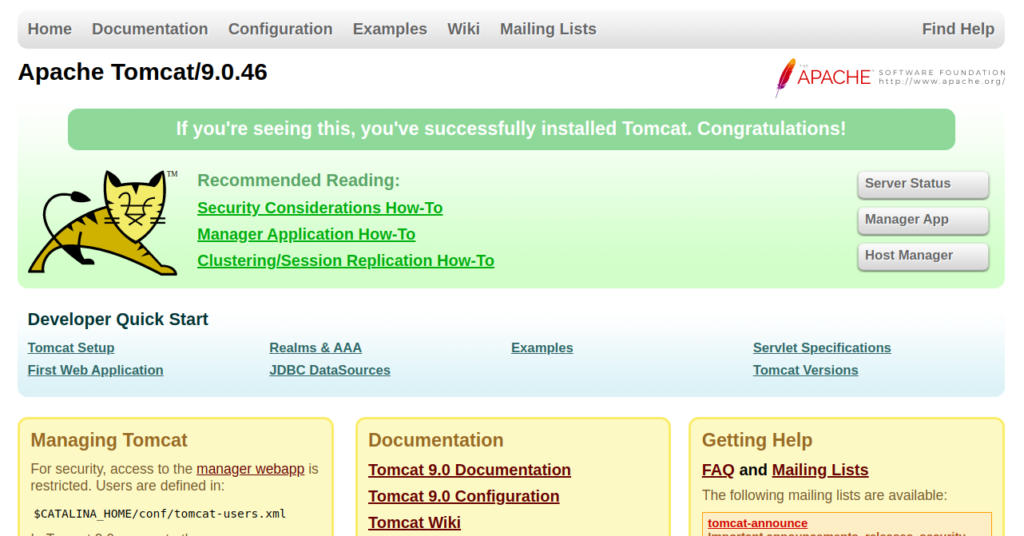Click the Apache Software Foundation logo
The image size is (1024, 536).
coord(889,77)
